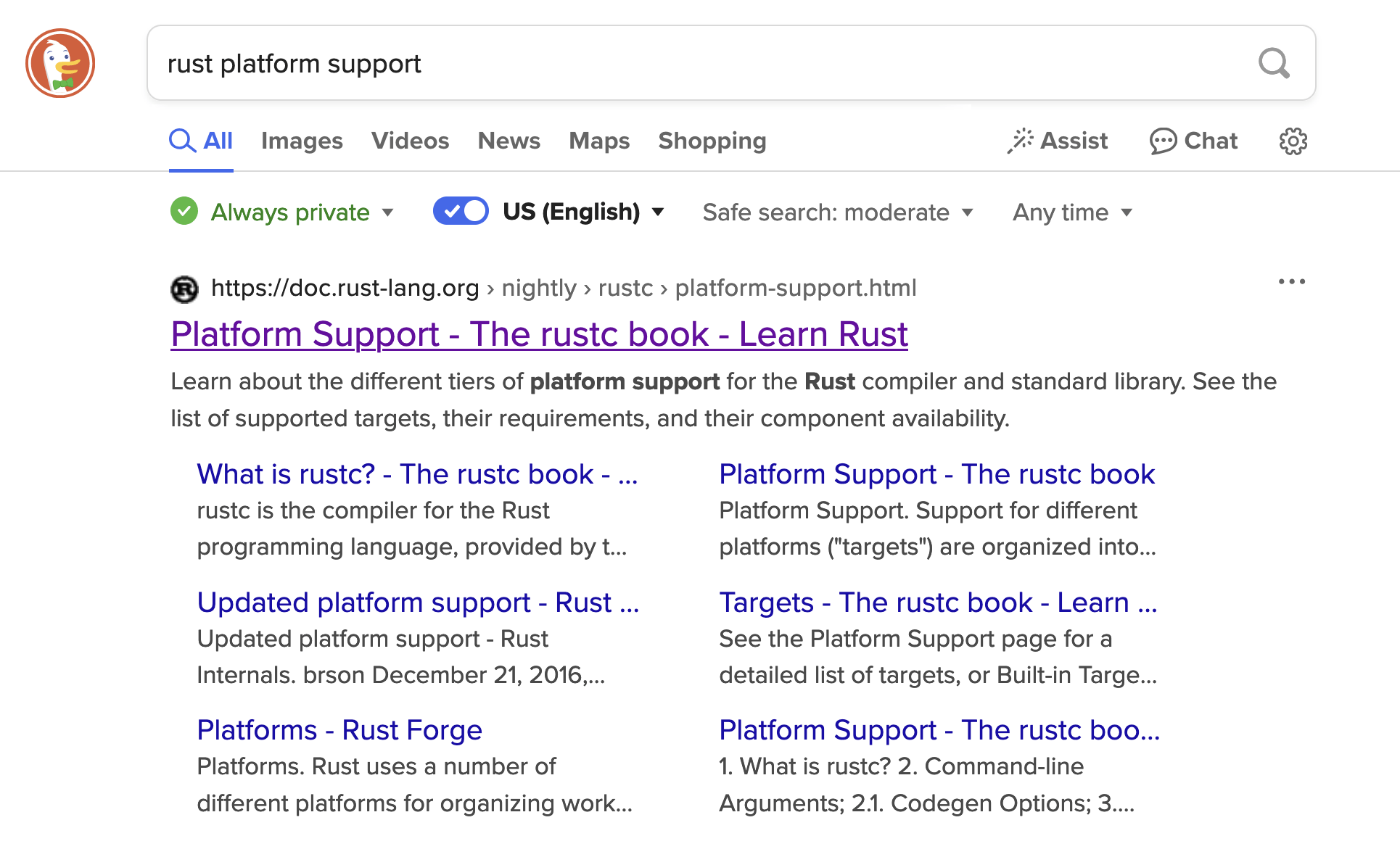Viewport: 1400px width, 857px height.
Task: Open settings via the gear icon
Action: click(x=1293, y=141)
